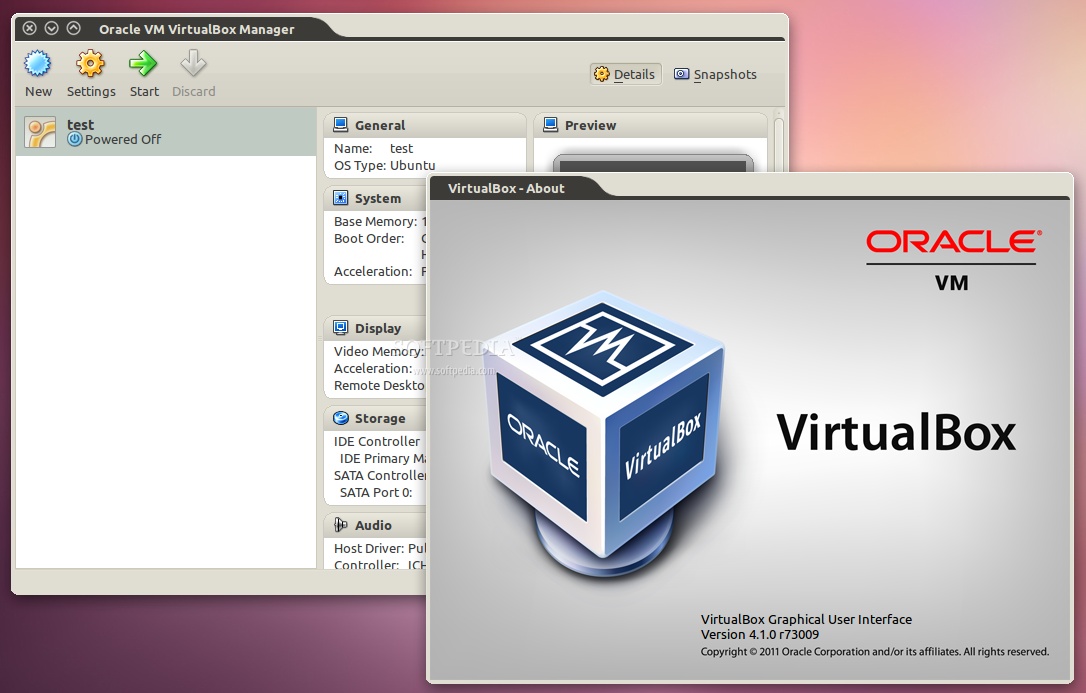Click the General section heading
The width and height of the screenshot is (1086, 693).
380,125
